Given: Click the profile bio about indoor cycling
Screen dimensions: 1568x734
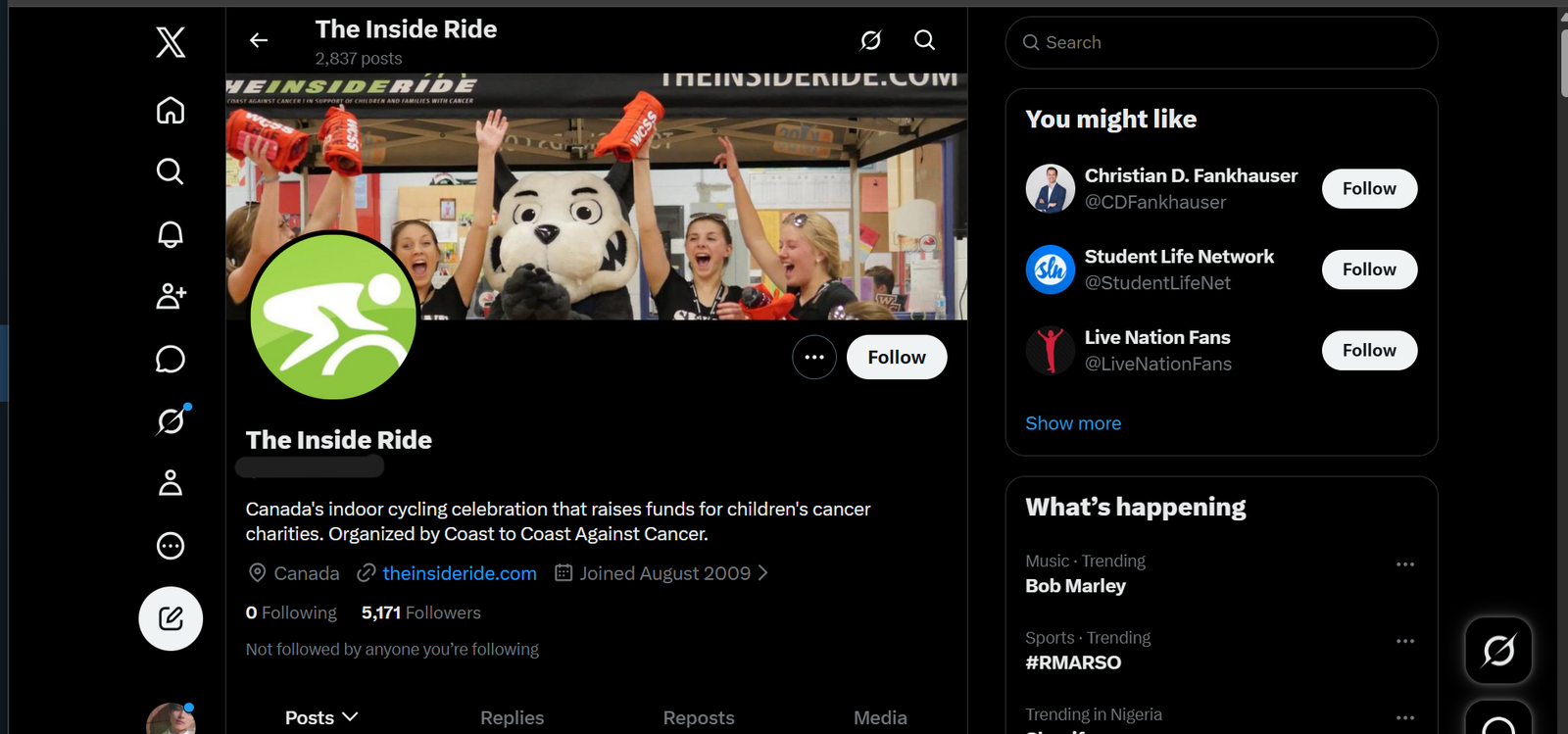Looking at the screenshot, I should click(558, 521).
